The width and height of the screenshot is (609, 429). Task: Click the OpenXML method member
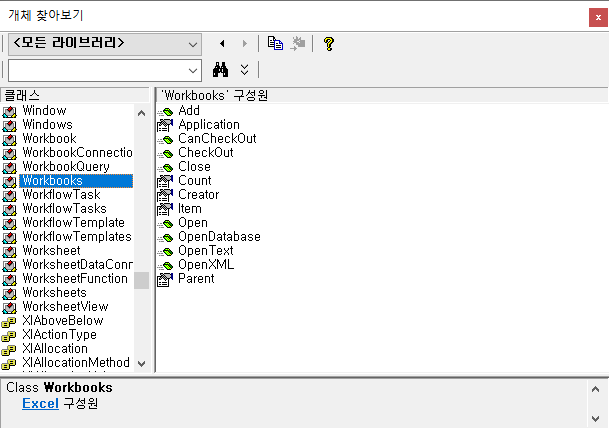coord(206,264)
